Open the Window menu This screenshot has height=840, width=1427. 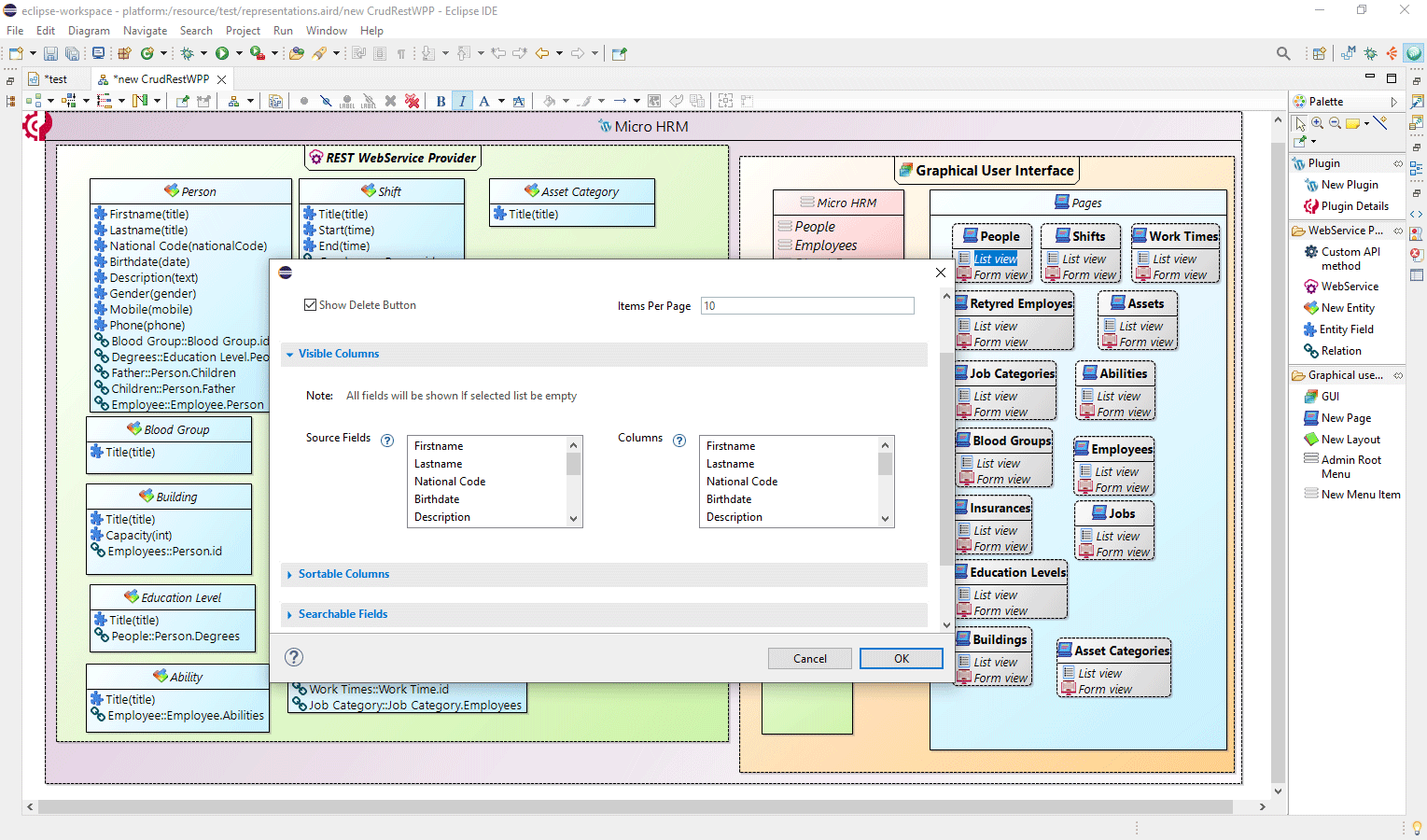327,31
